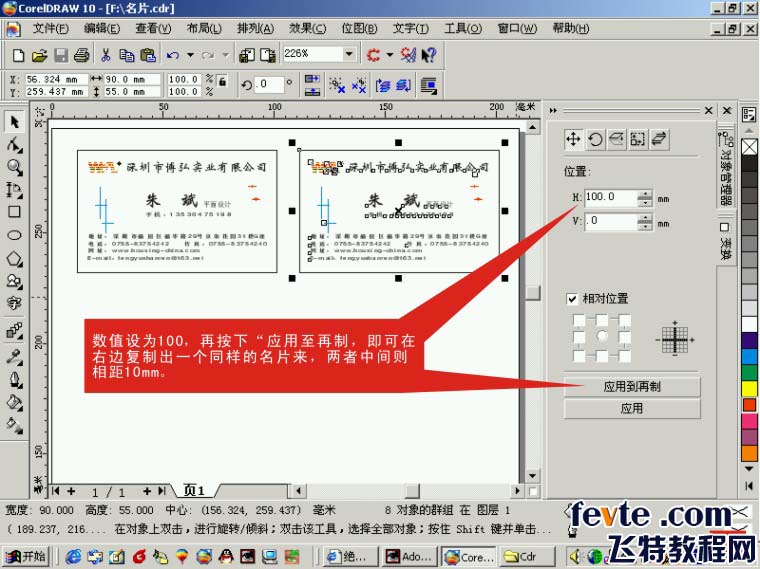This screenshot has width=760, height=569.
Task: Select the Ellipse tool
Action: pyautogui.click(x=15, y=235)
